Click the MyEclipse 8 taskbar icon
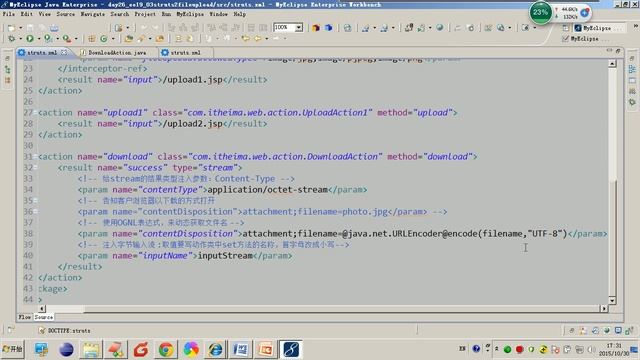This screenshot has width=640, height=360. (291, 349)
